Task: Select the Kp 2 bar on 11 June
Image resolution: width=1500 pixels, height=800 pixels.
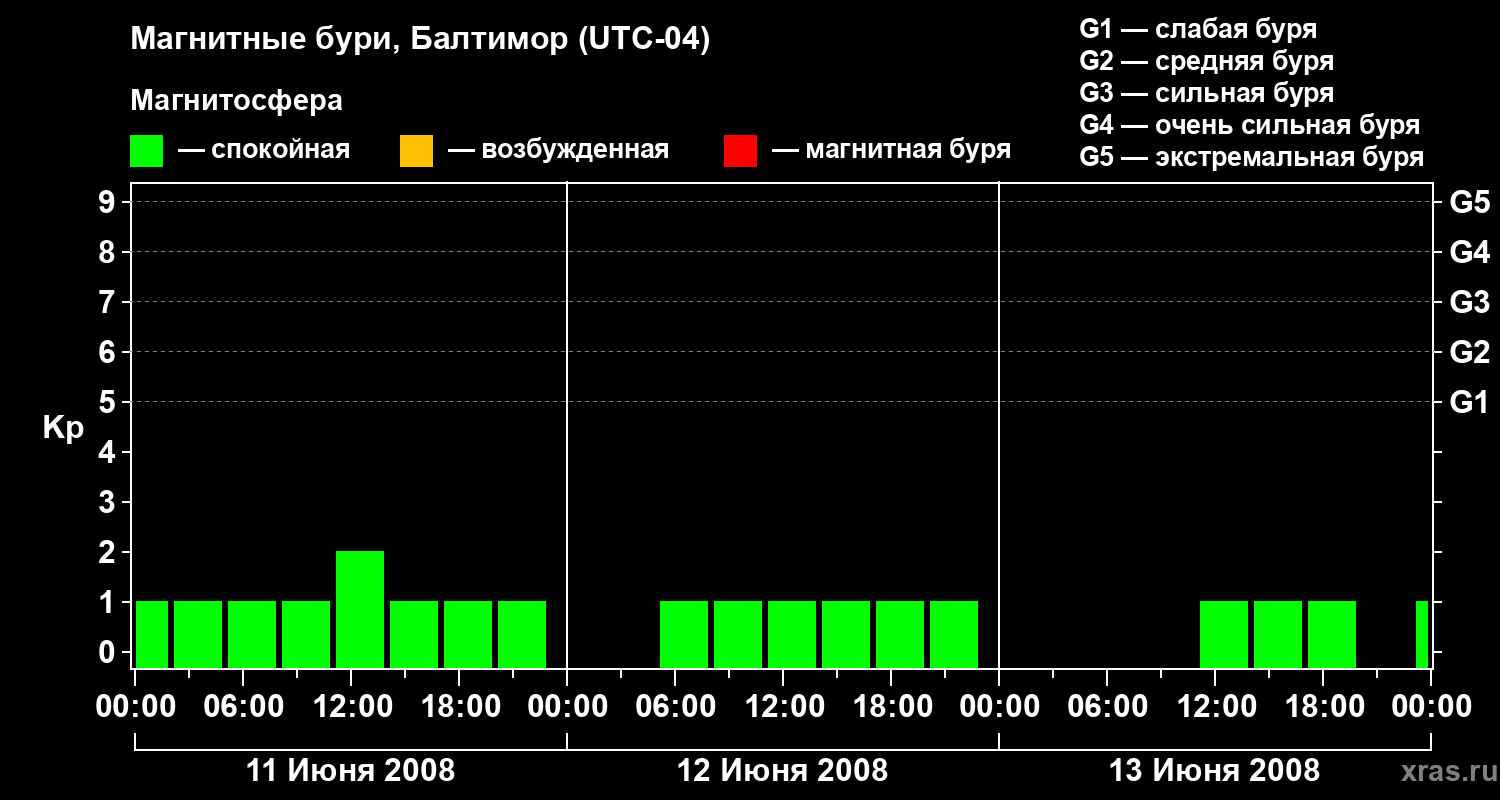Action: 360,609
